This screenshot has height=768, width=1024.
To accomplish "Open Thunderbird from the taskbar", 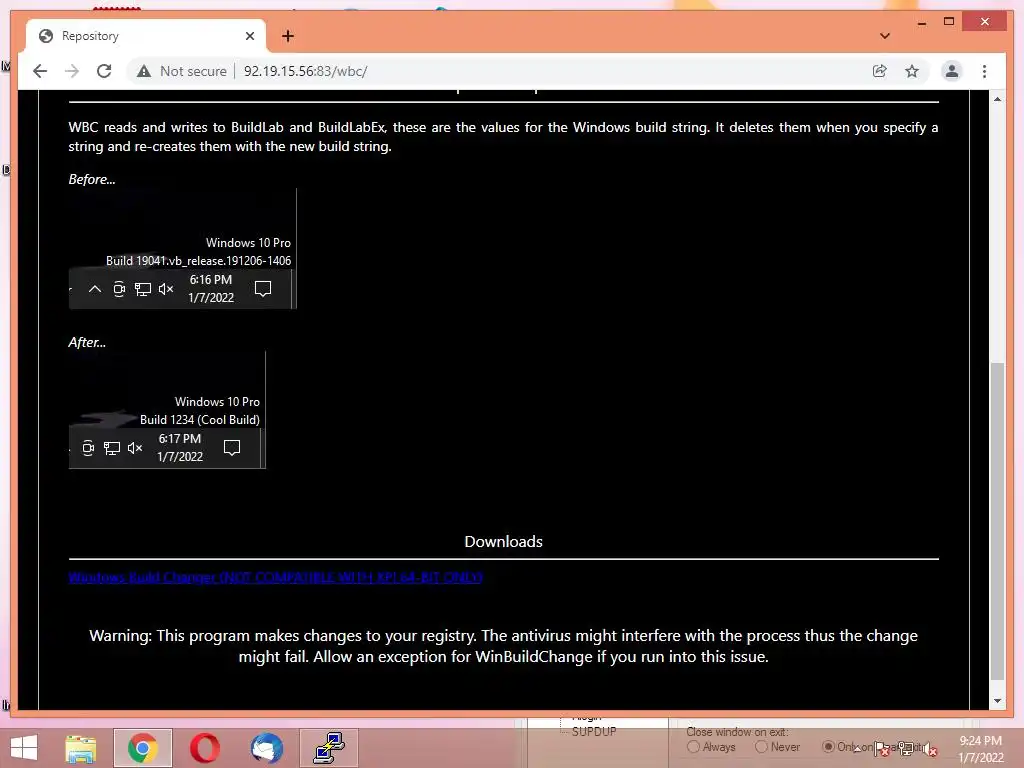I will 267,748.
